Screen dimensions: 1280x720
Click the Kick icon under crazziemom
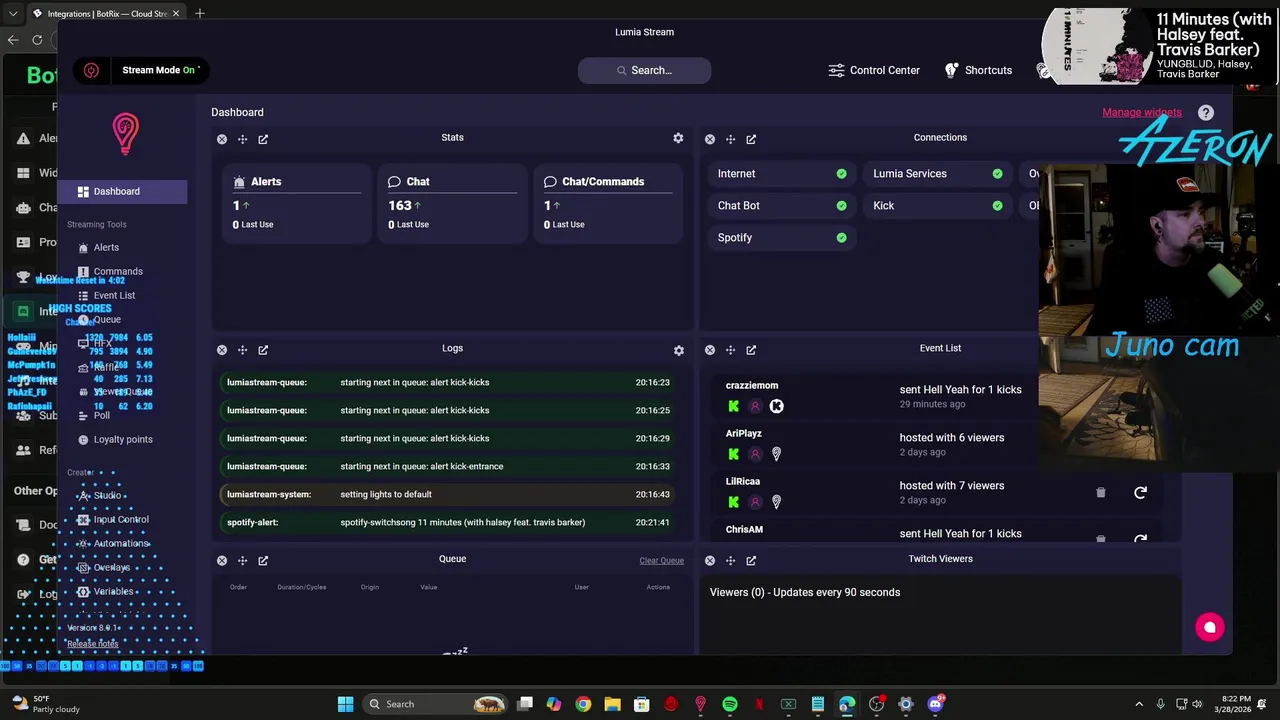(x=734, y=406)
